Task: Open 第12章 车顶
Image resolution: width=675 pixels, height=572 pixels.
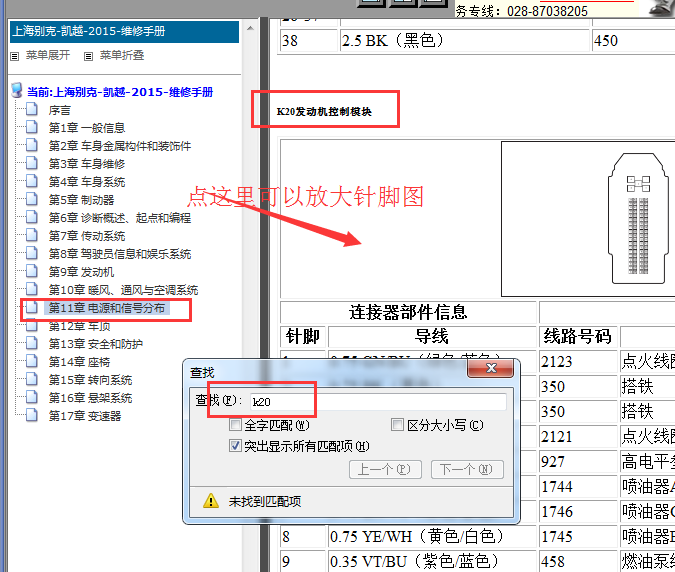Action: point(79,326)
